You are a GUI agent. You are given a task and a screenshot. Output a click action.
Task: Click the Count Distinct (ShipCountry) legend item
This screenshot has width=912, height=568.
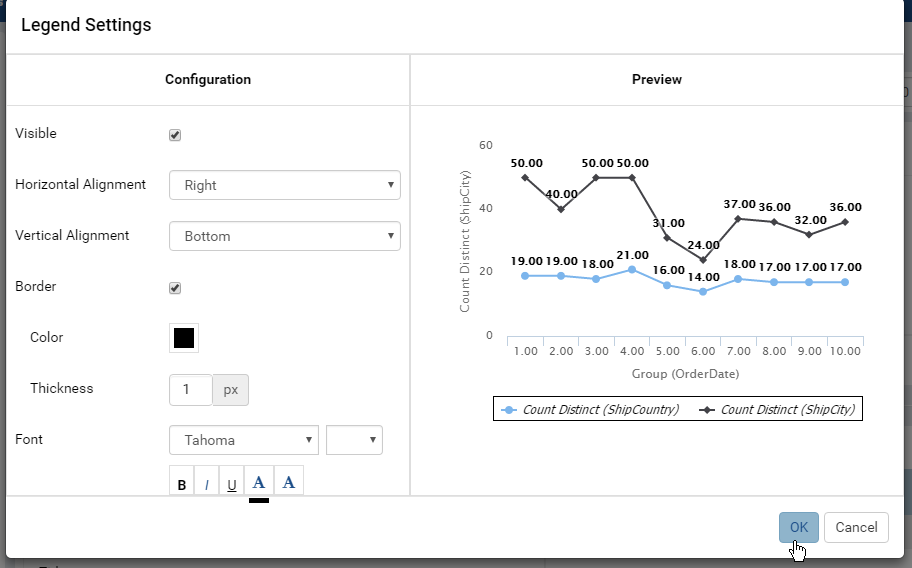tap(590, 409)
